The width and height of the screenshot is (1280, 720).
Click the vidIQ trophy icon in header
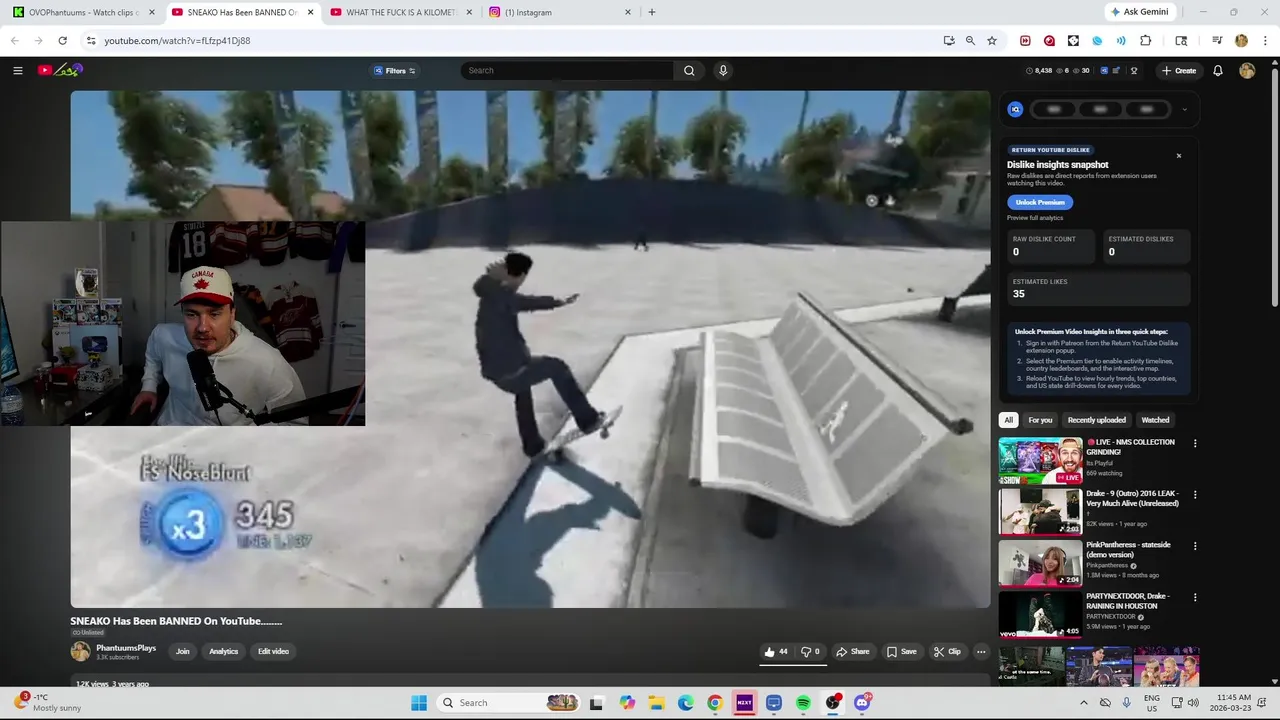click(x=1134, y=71)
